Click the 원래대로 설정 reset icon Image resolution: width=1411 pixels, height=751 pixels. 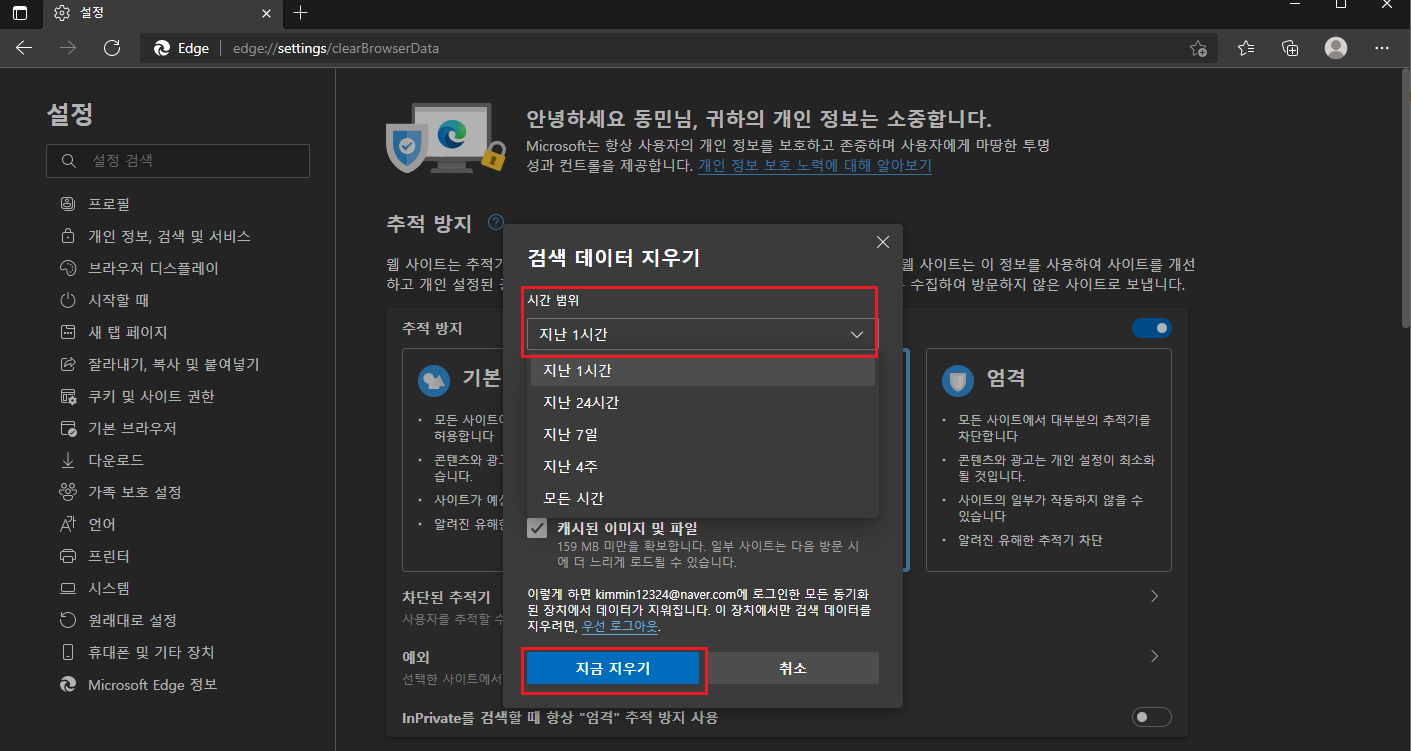point(68,620)
